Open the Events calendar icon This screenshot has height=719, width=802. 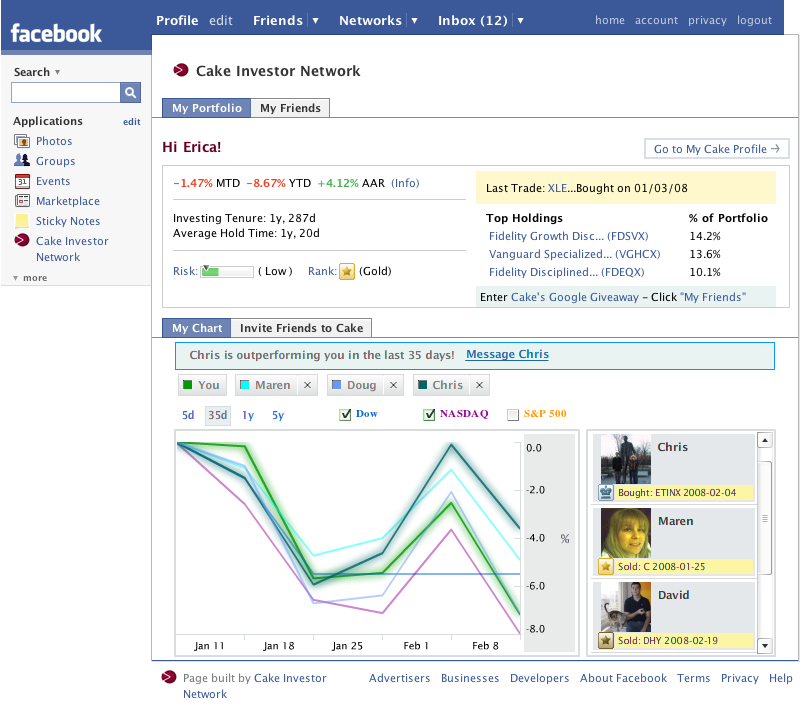tap(22, 181)
